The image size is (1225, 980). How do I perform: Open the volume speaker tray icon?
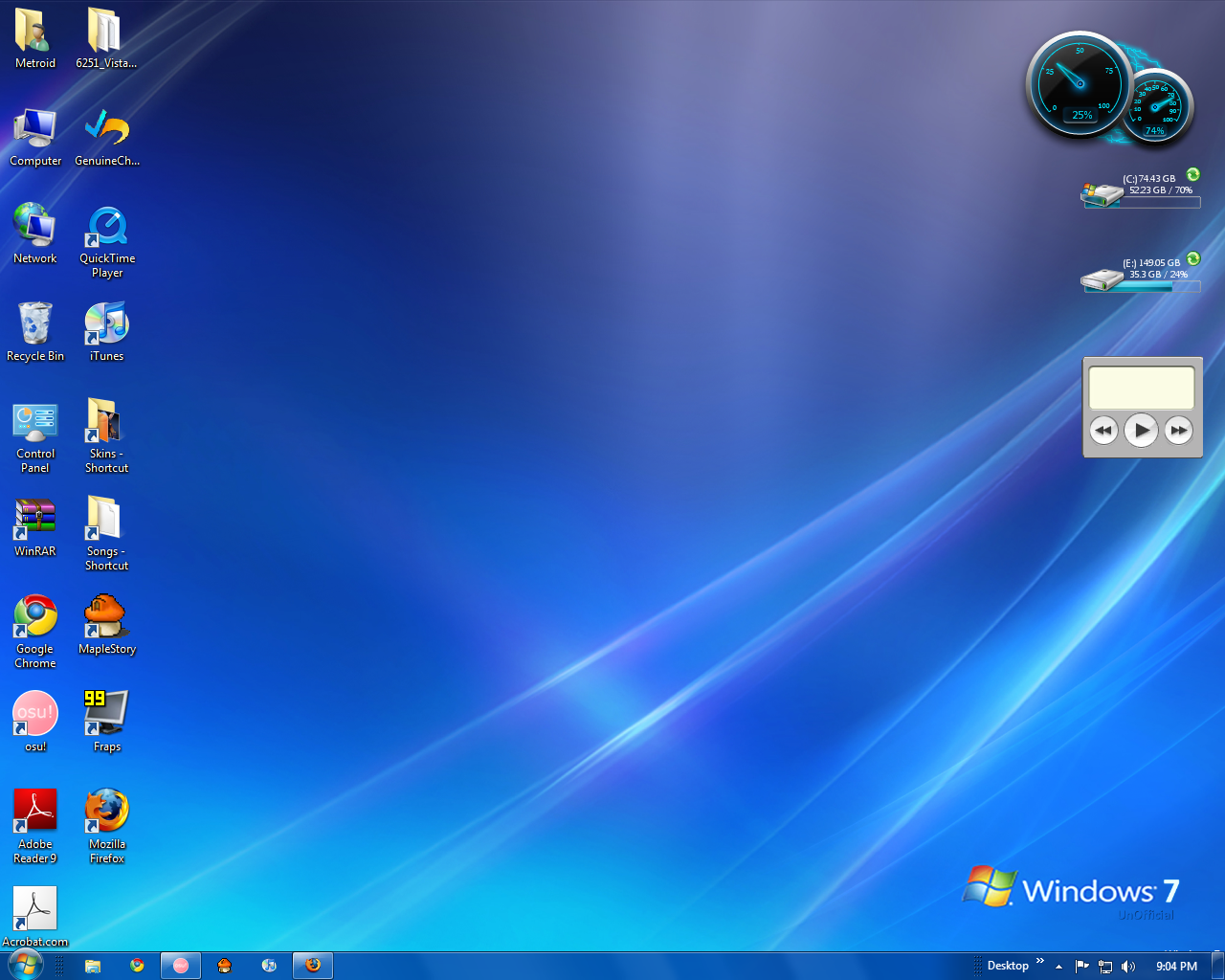1128,967
